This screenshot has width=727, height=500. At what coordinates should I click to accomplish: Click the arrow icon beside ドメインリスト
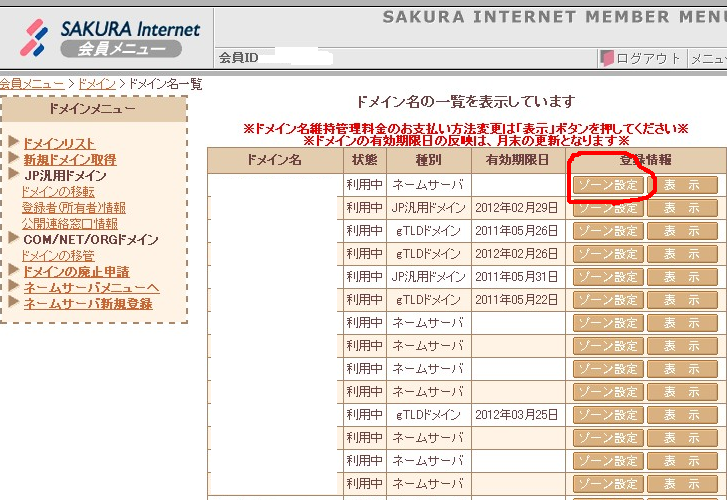click(13, 143)
